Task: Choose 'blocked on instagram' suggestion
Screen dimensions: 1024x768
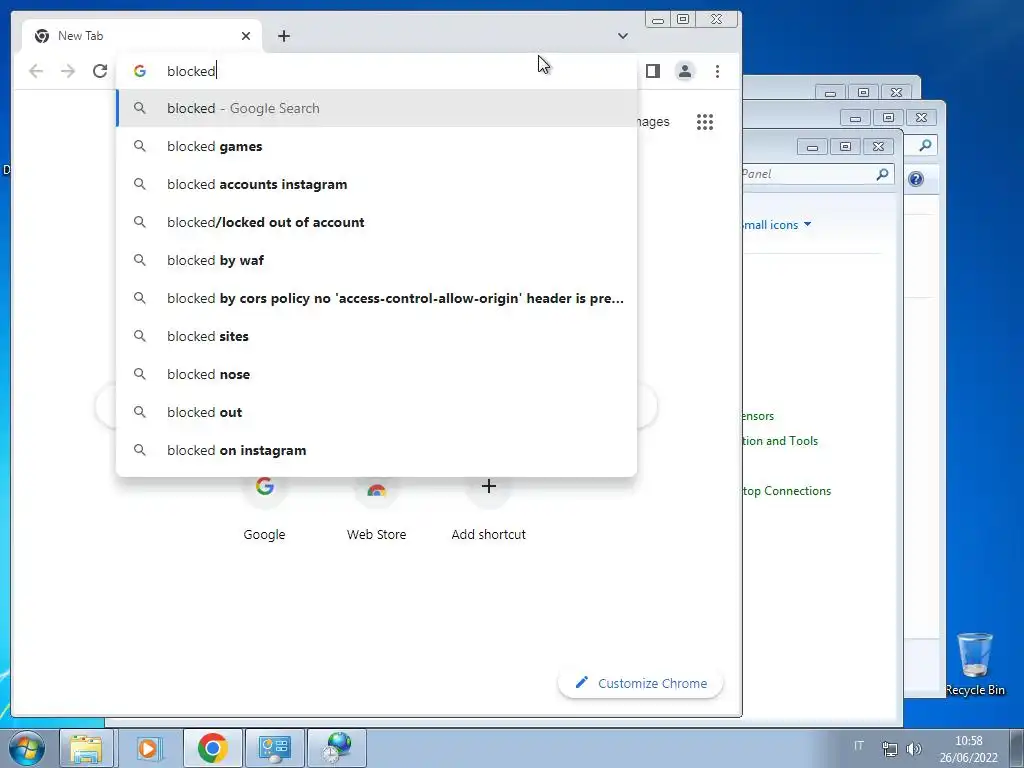Action: tap(376, 450)
